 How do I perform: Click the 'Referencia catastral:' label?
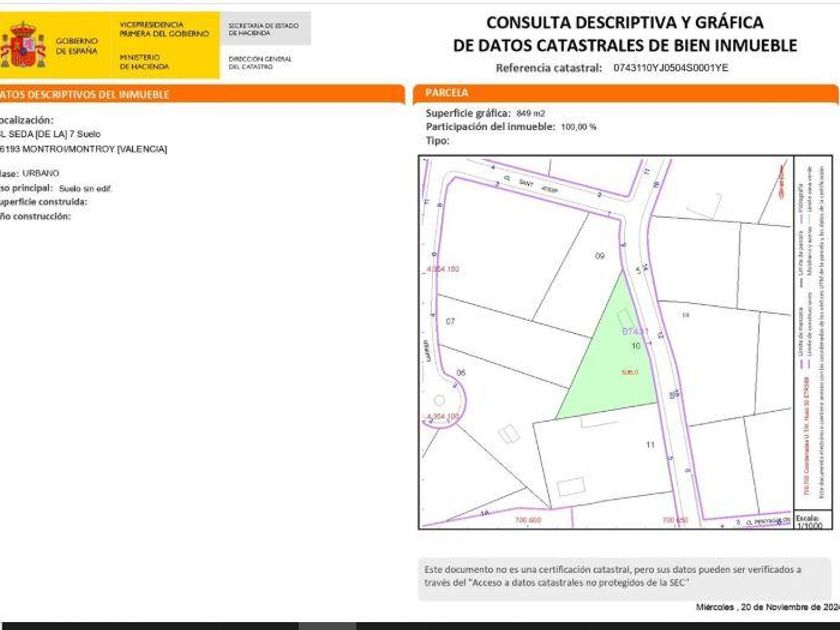click(x=549, y=68)
